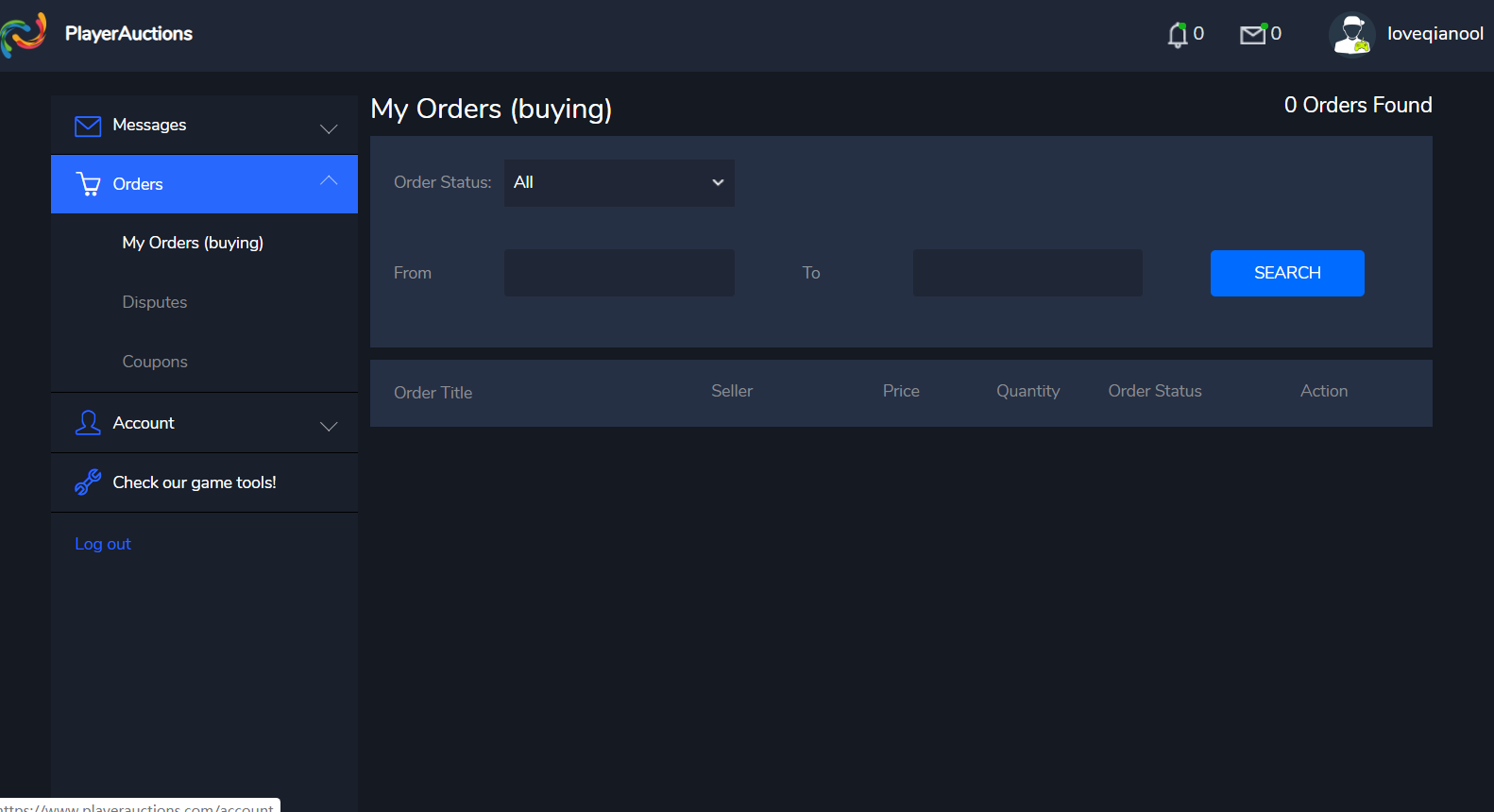
Task: Click the SEARCH button
Action: tap(1287, 273)
